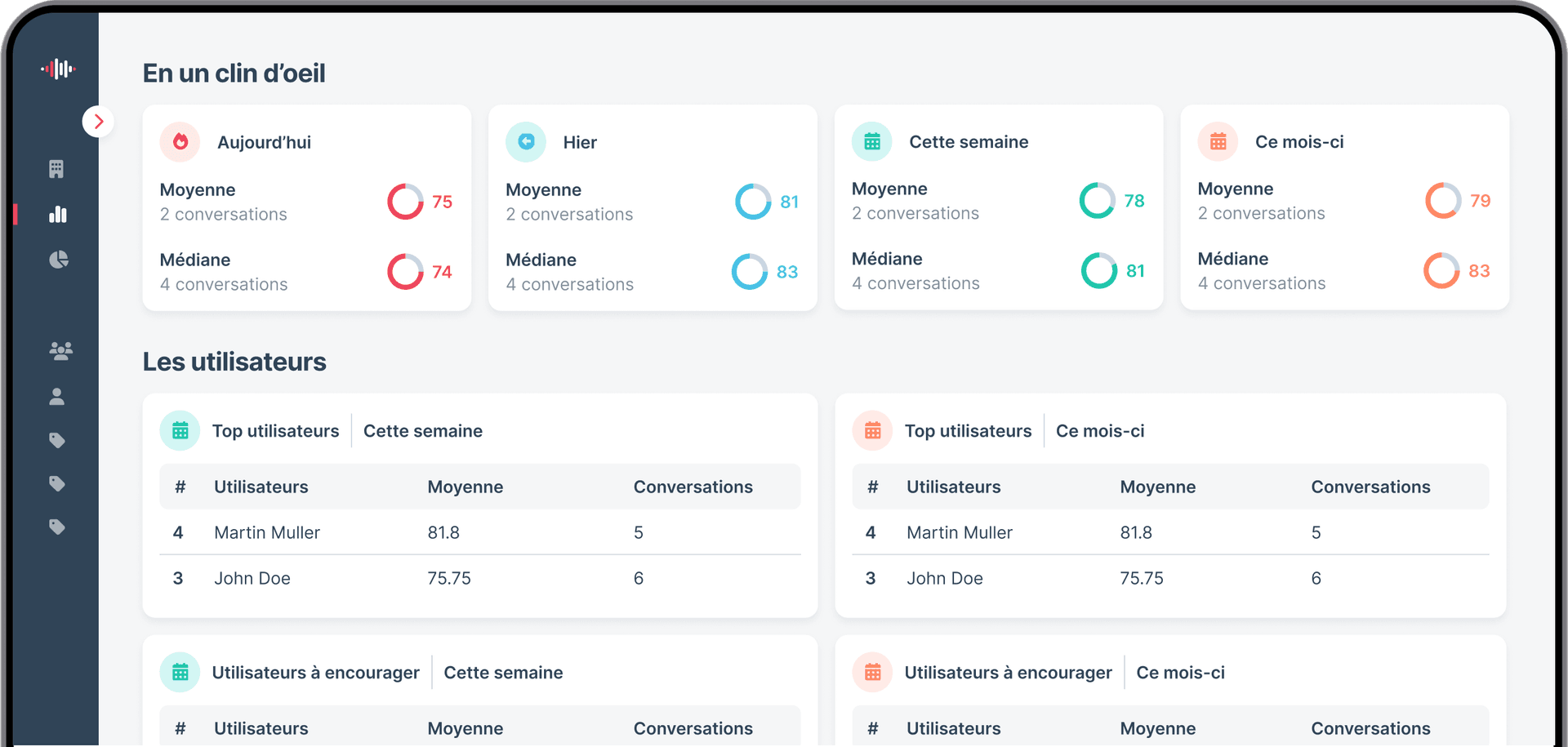This screenshot has height=747, width=1568.
Task: Select the single user profile icon in sidebar
Action: [x=58, y=397]
